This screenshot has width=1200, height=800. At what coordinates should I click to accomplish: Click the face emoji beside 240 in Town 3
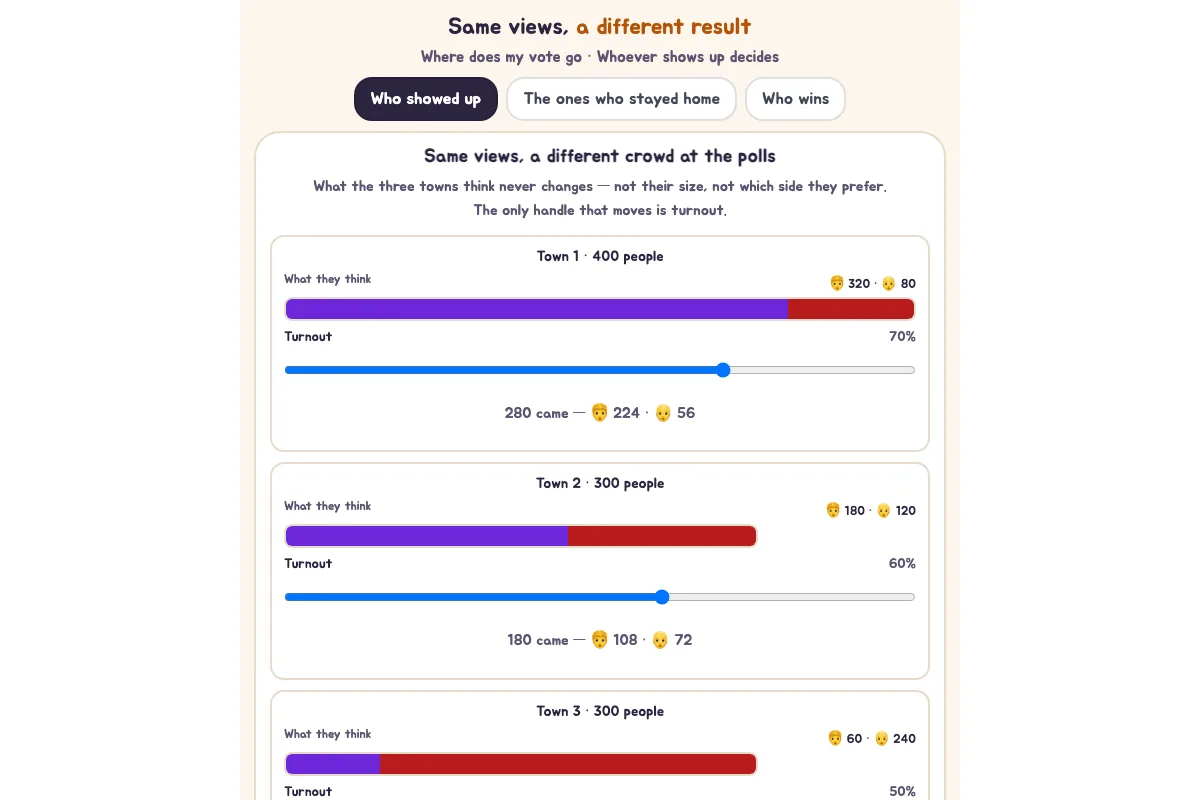(x=882, y=738)
